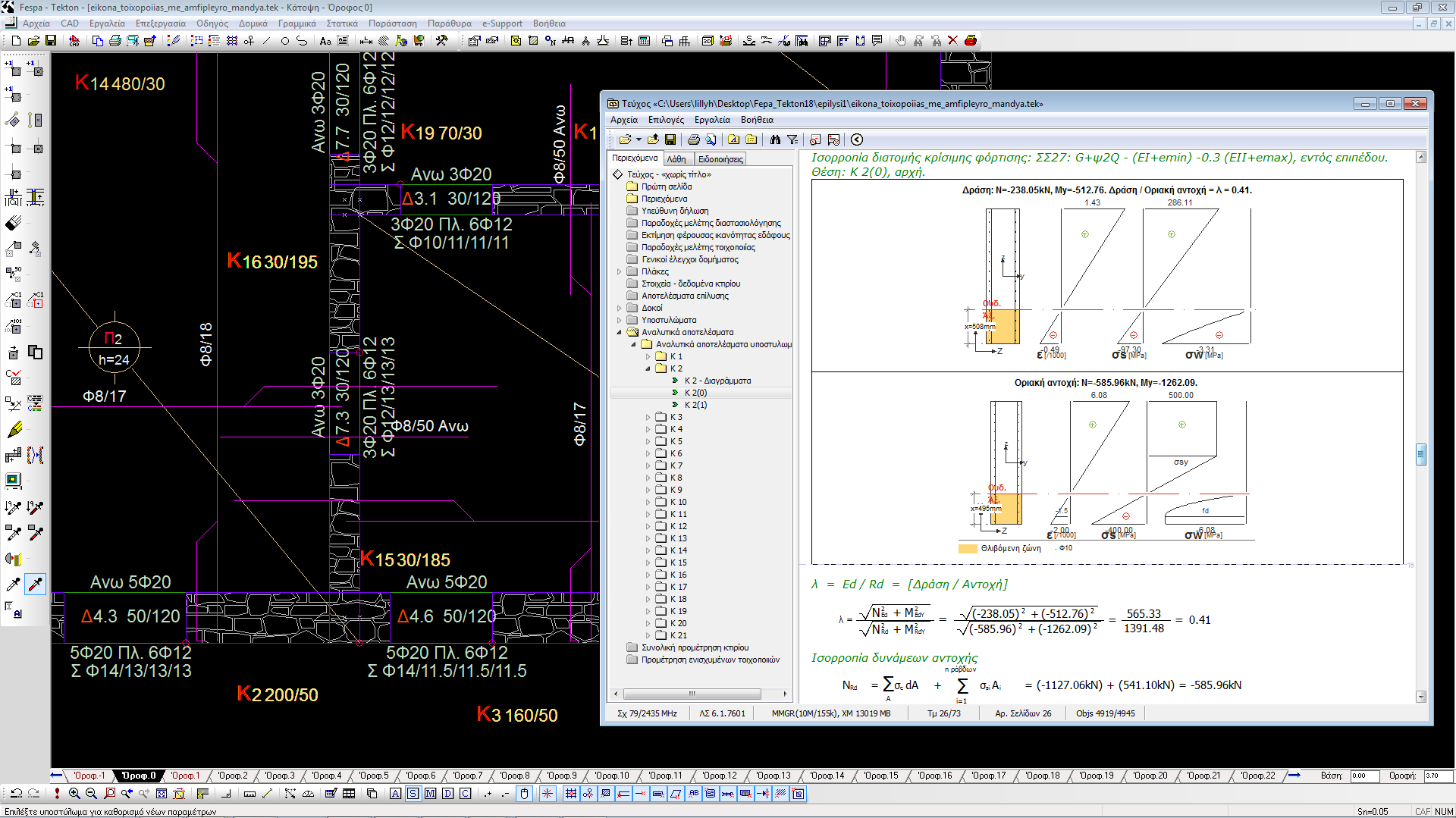Screen dimensions: 1456x818
Task: Click the back arrow circle icon
Action: coord(857,139)
